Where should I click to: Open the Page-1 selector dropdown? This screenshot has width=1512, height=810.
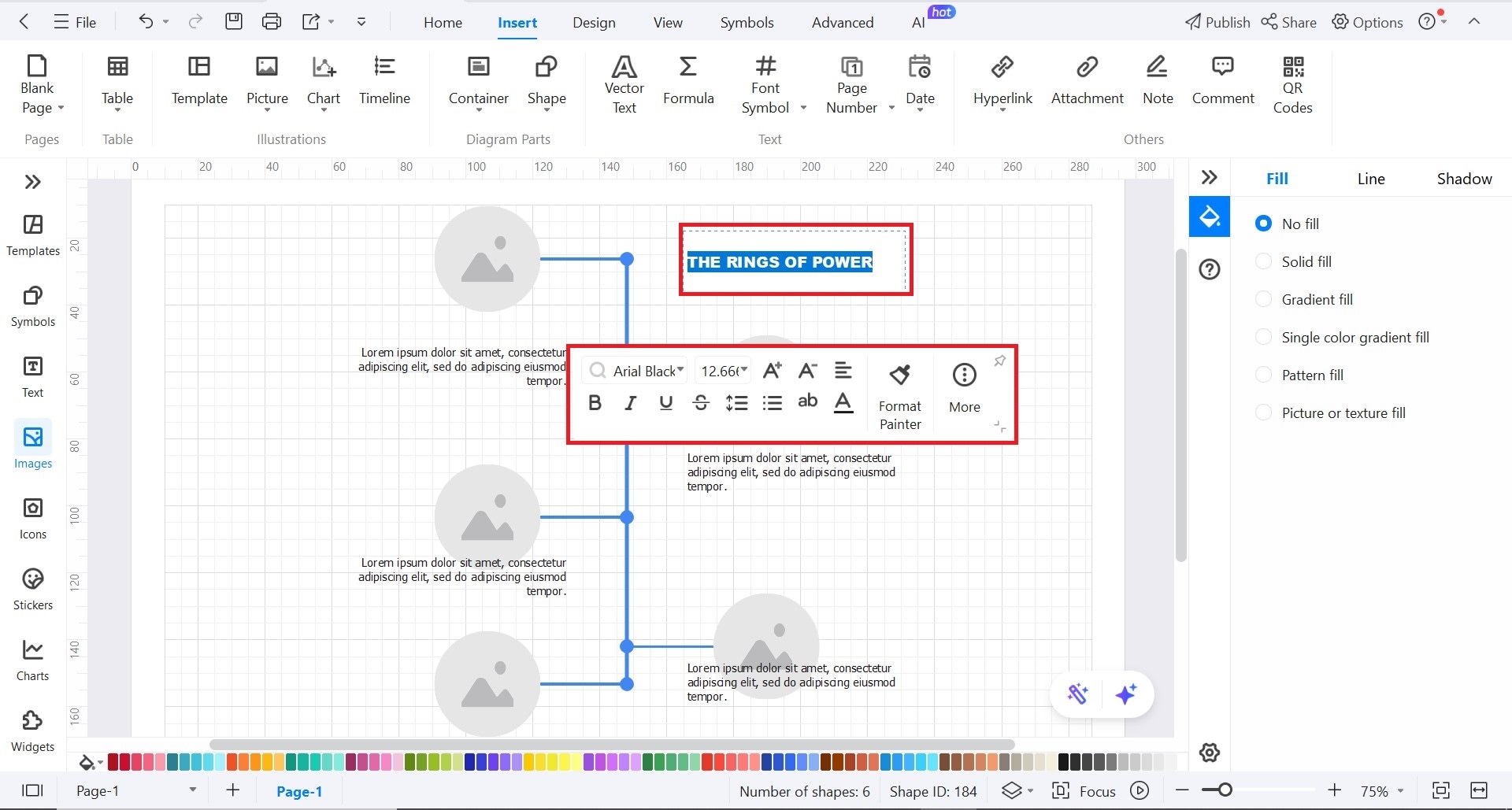coord(192,790)
